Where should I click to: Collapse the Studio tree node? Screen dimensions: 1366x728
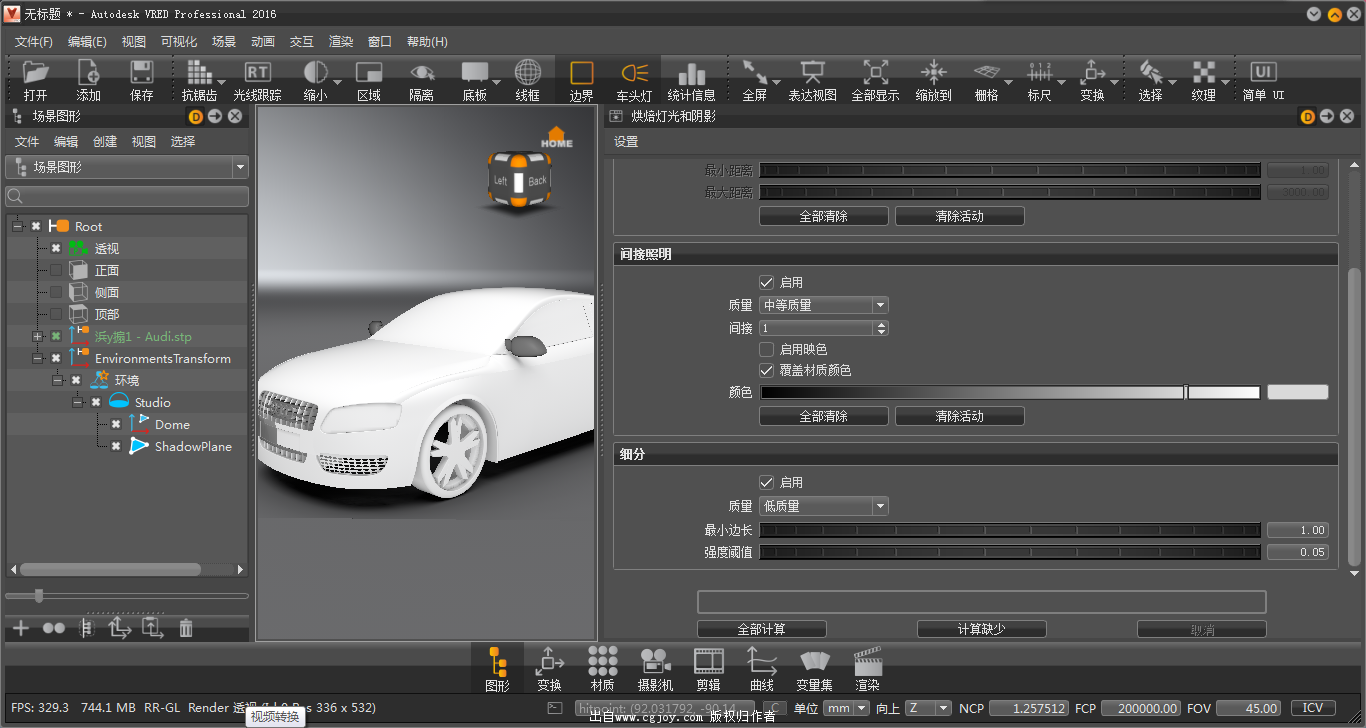(77, 402)
